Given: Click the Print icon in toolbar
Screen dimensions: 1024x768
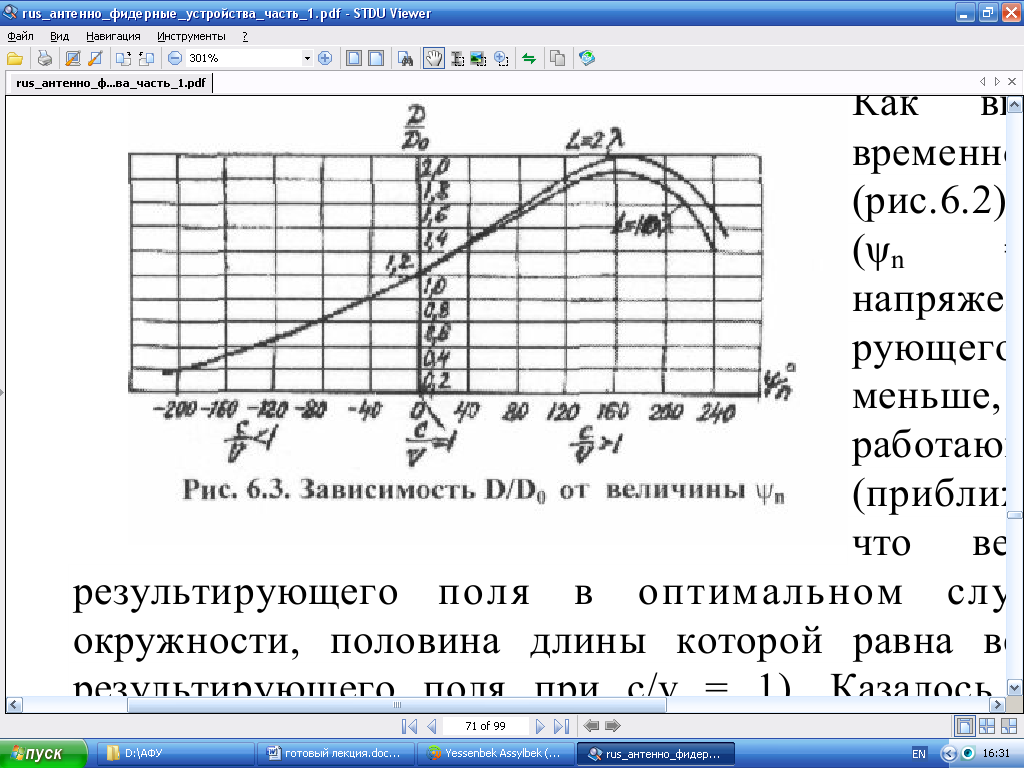Looking at the screenshot, I should click(x=44, y=59).
